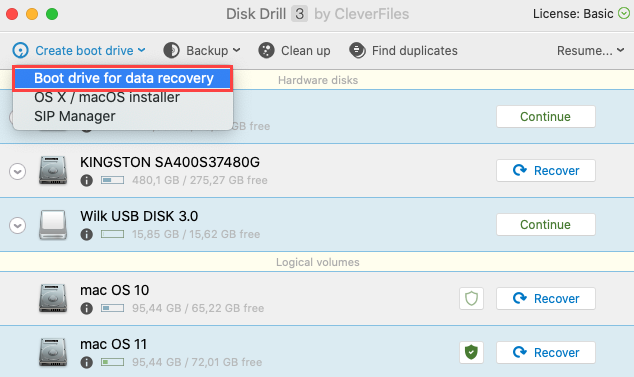Show info for KINGSTON SA400S37480G
Screen dimensions: 634x377
pyautogui.click(x=87, y=180)
